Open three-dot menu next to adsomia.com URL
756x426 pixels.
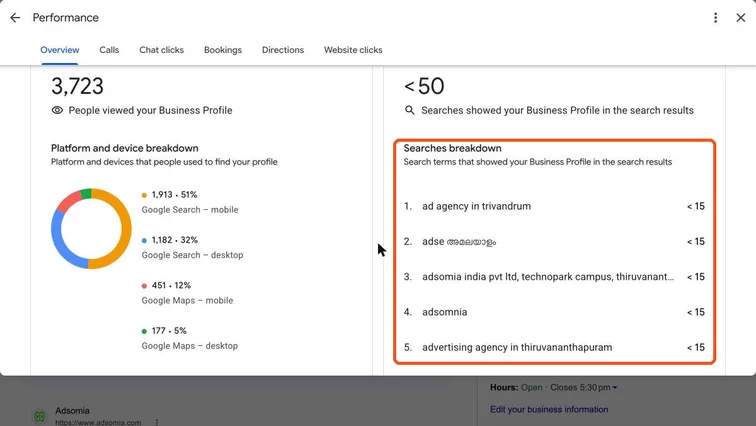coord(157,422)
